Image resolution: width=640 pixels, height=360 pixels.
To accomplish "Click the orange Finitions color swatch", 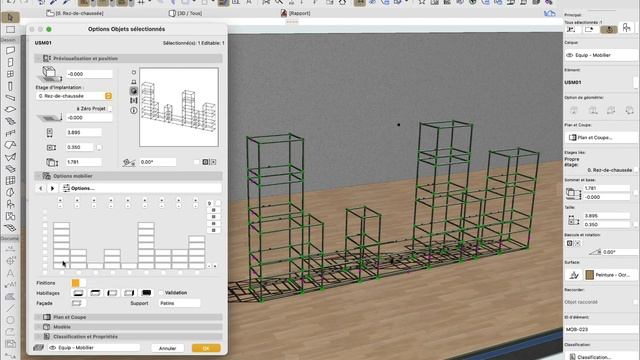I will point(76,283).
